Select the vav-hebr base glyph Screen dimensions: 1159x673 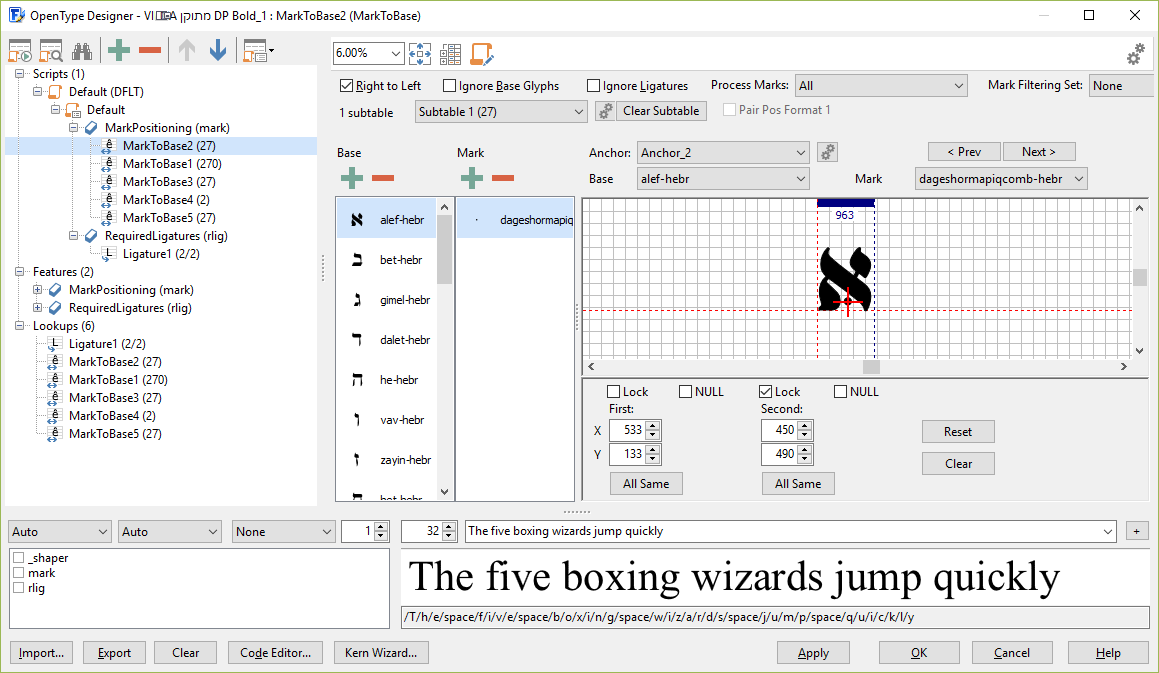coord(386,419)
